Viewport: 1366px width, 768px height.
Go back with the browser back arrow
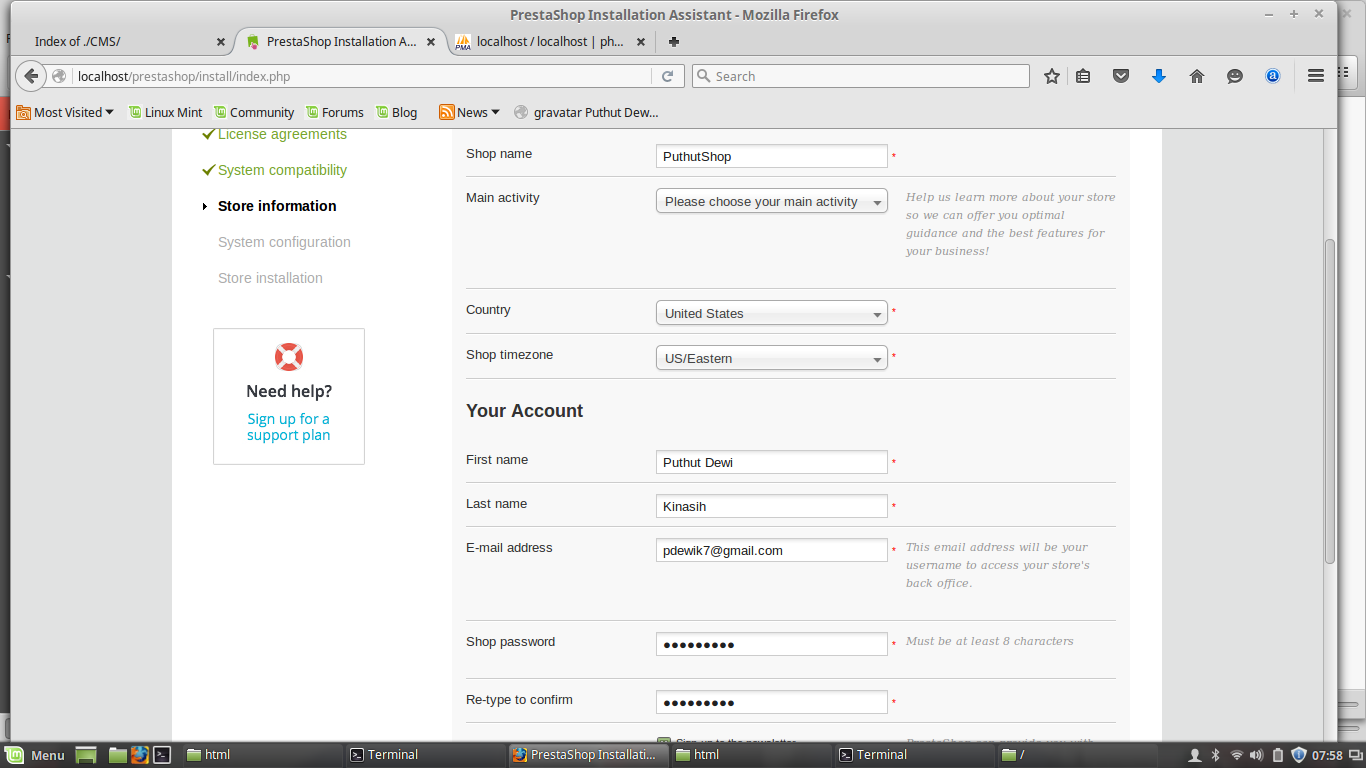tap(31, 76)
